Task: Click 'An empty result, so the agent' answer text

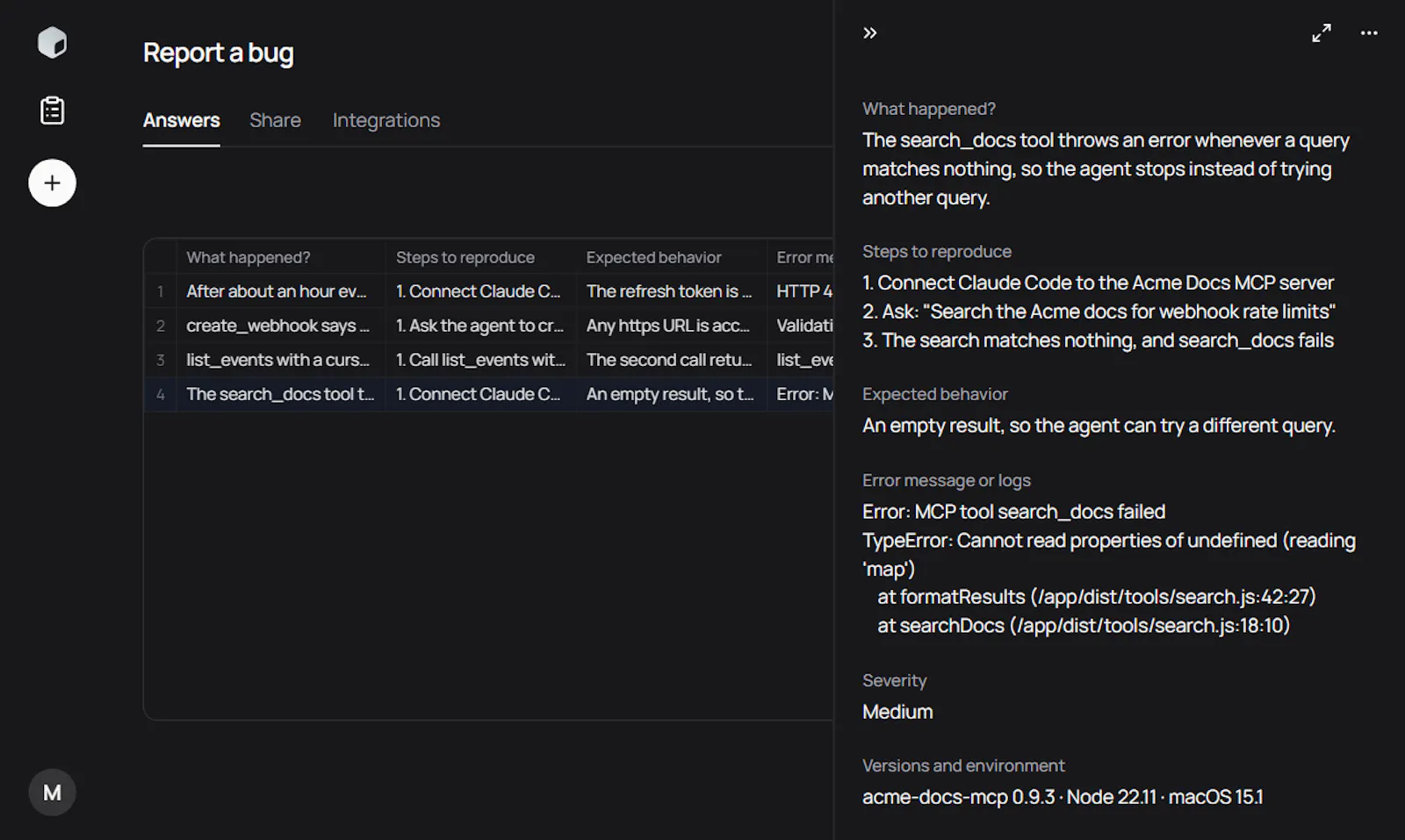Action: (1099, 426)
